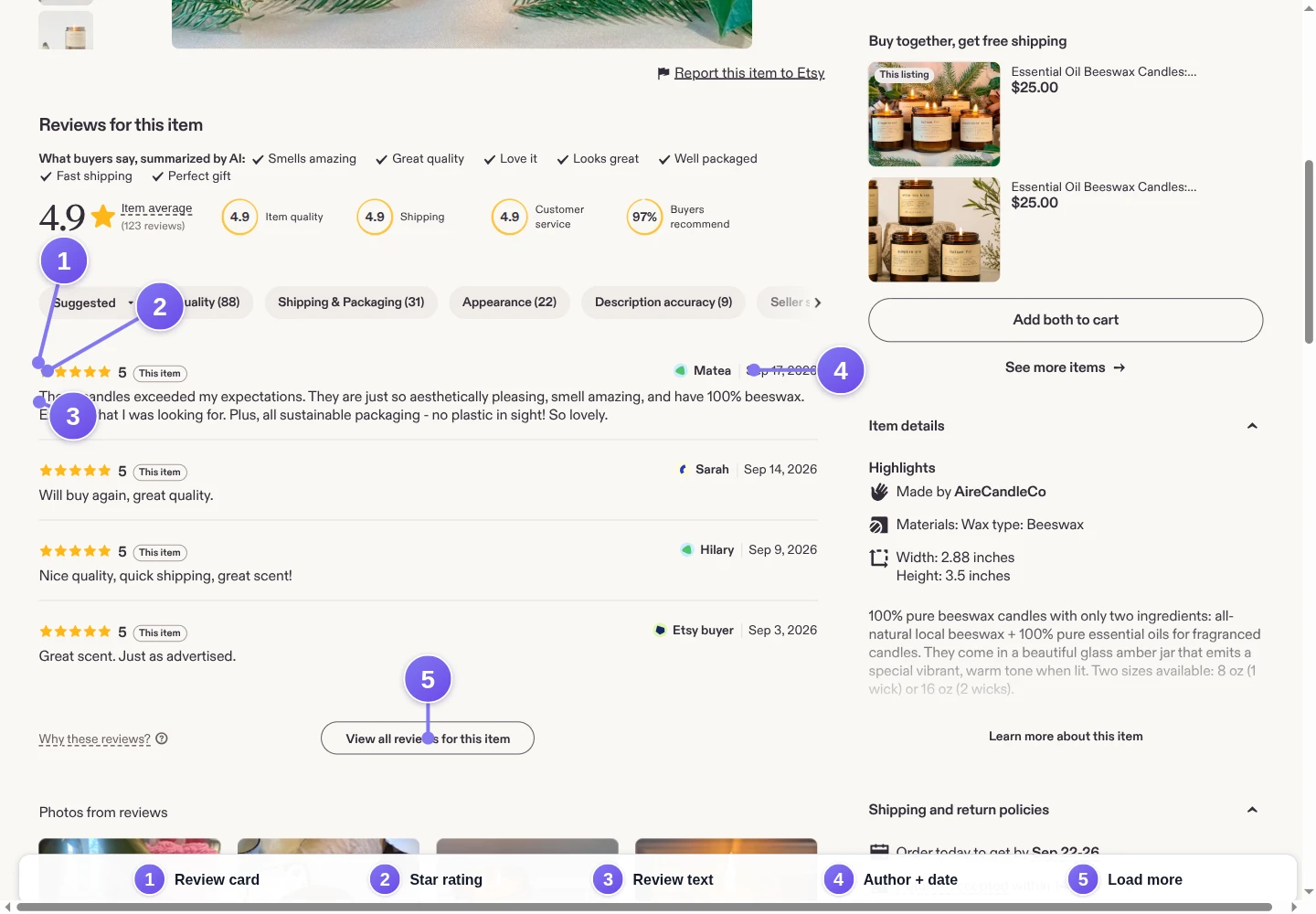Filter reviews by Shipping & Packaging (31)
1316x914 pixels.
point(351,303)
